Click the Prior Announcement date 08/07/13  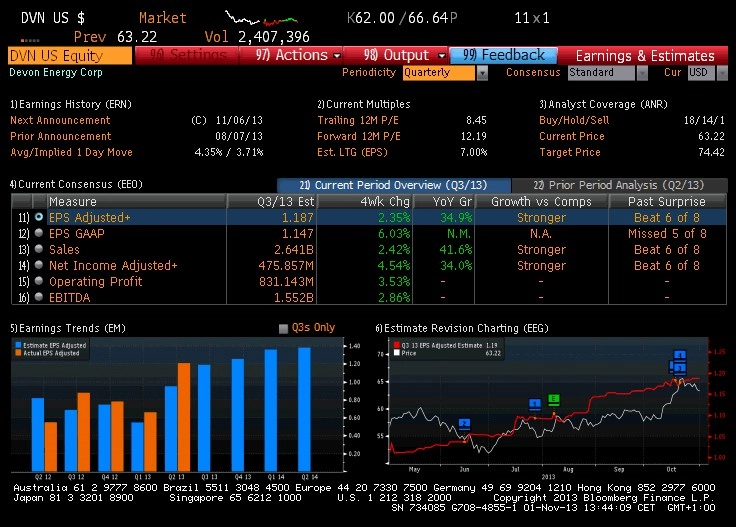(x=239, y=136)
